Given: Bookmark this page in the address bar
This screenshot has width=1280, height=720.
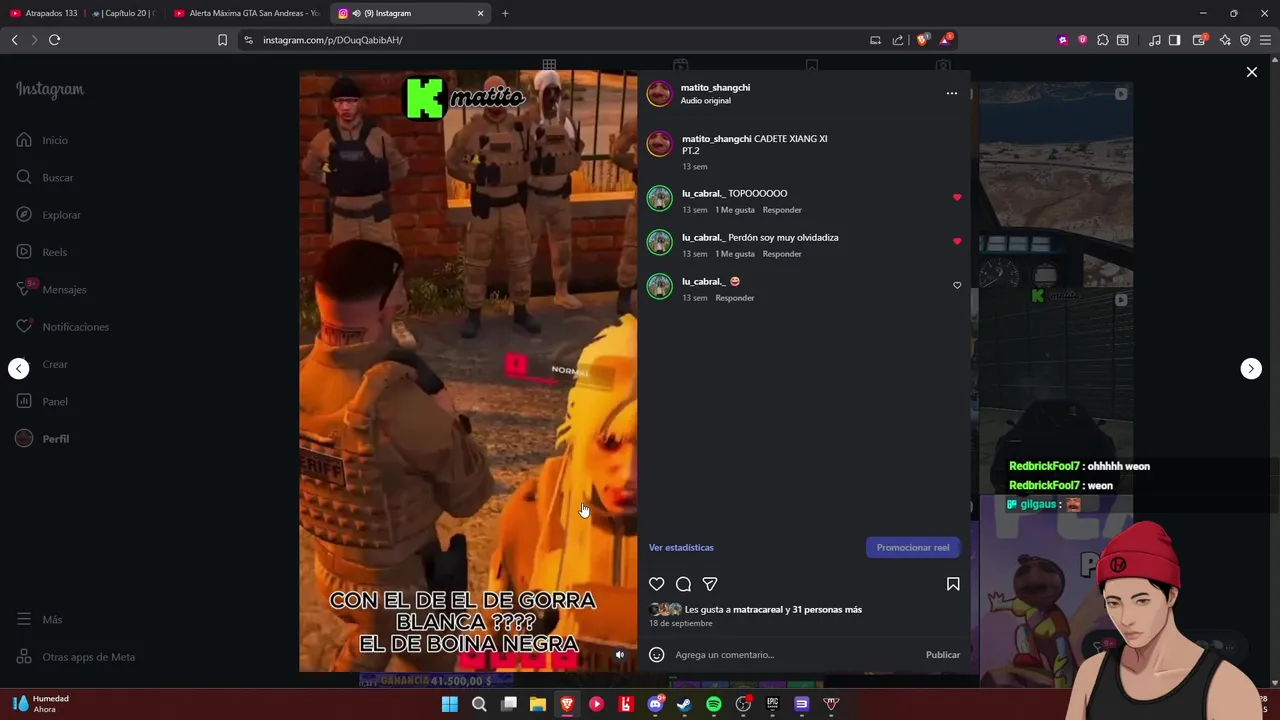Looking at the screenshot, I should click(x=222, y=40).
